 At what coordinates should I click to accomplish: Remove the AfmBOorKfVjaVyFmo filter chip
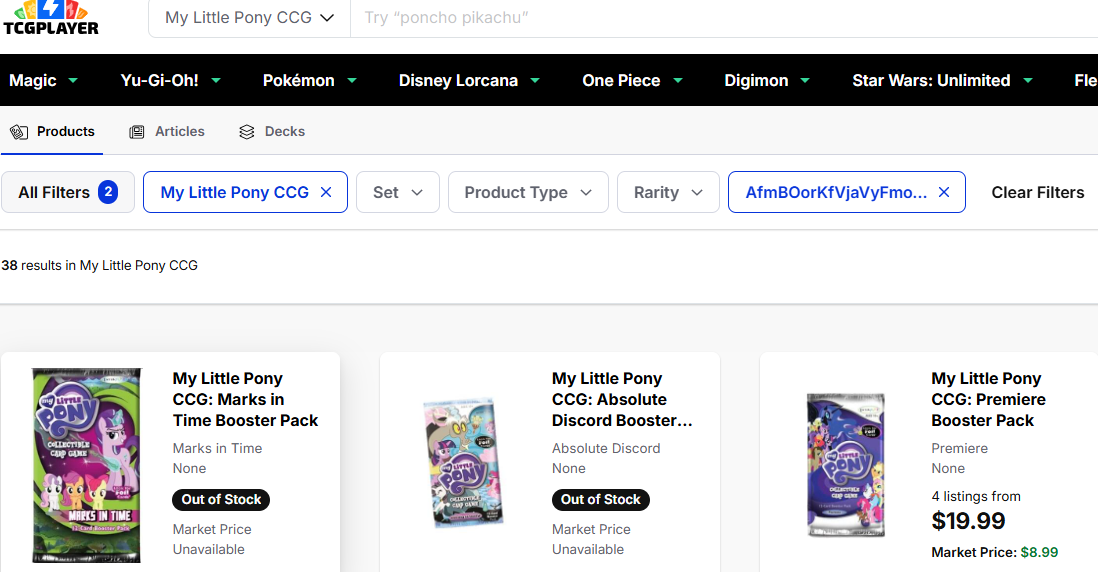click(944, 192)
